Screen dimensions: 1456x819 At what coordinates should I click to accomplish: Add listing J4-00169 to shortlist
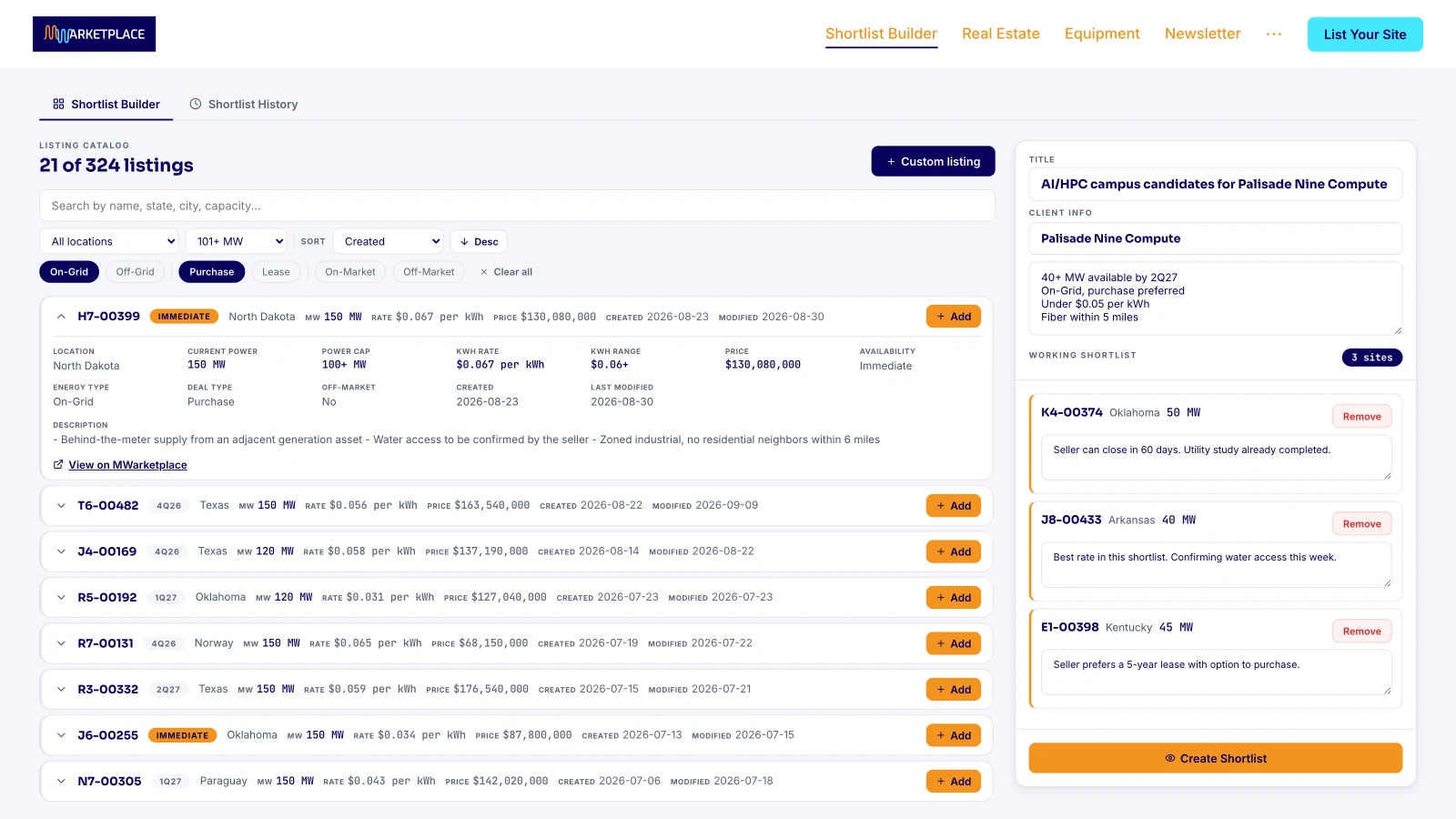click(954, 551)
